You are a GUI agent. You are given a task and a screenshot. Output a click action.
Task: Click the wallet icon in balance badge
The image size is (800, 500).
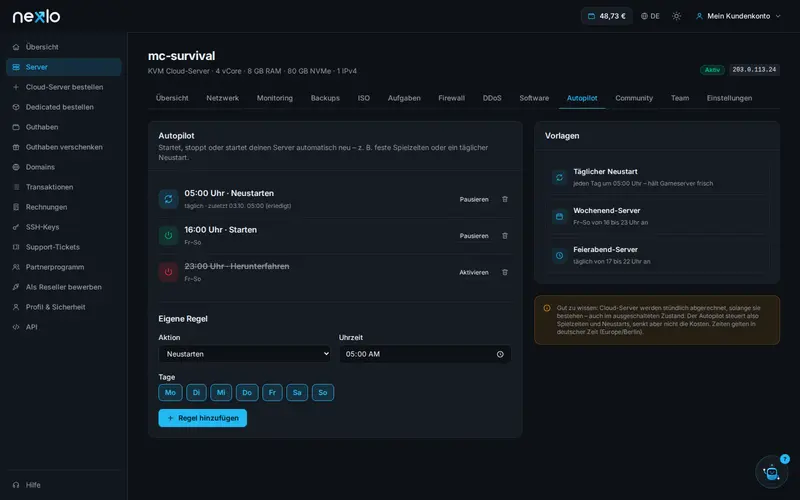591,16
